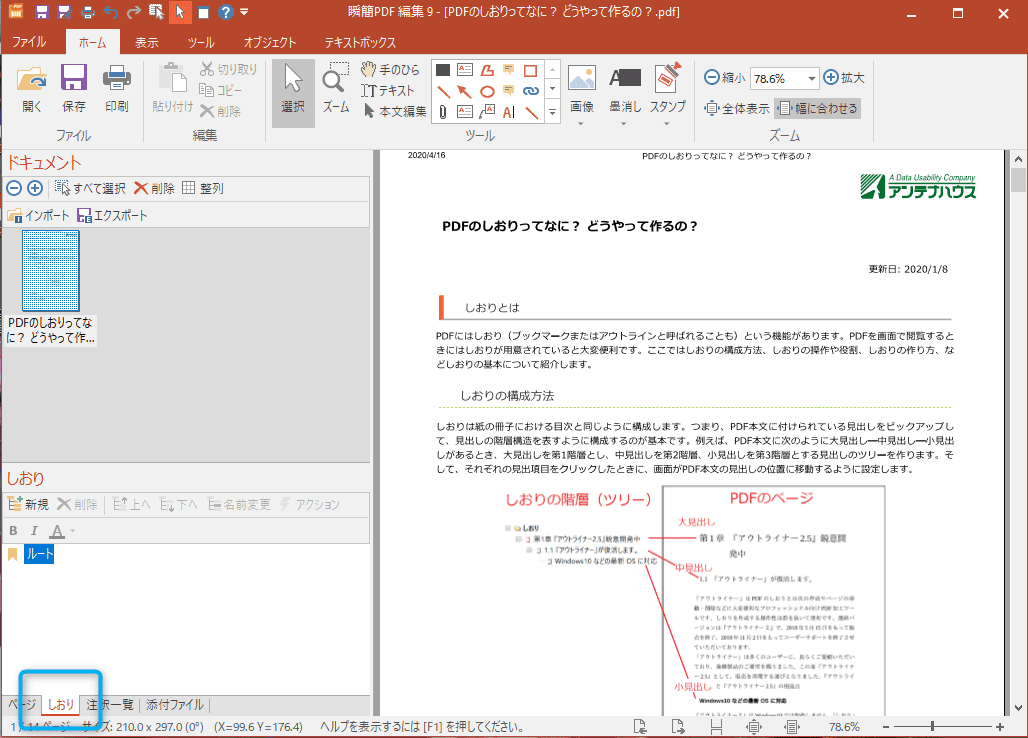Click the 全体表示 fit-page button
The width and height of the screenshot is (1028, 738).
(x=737, y=108)
